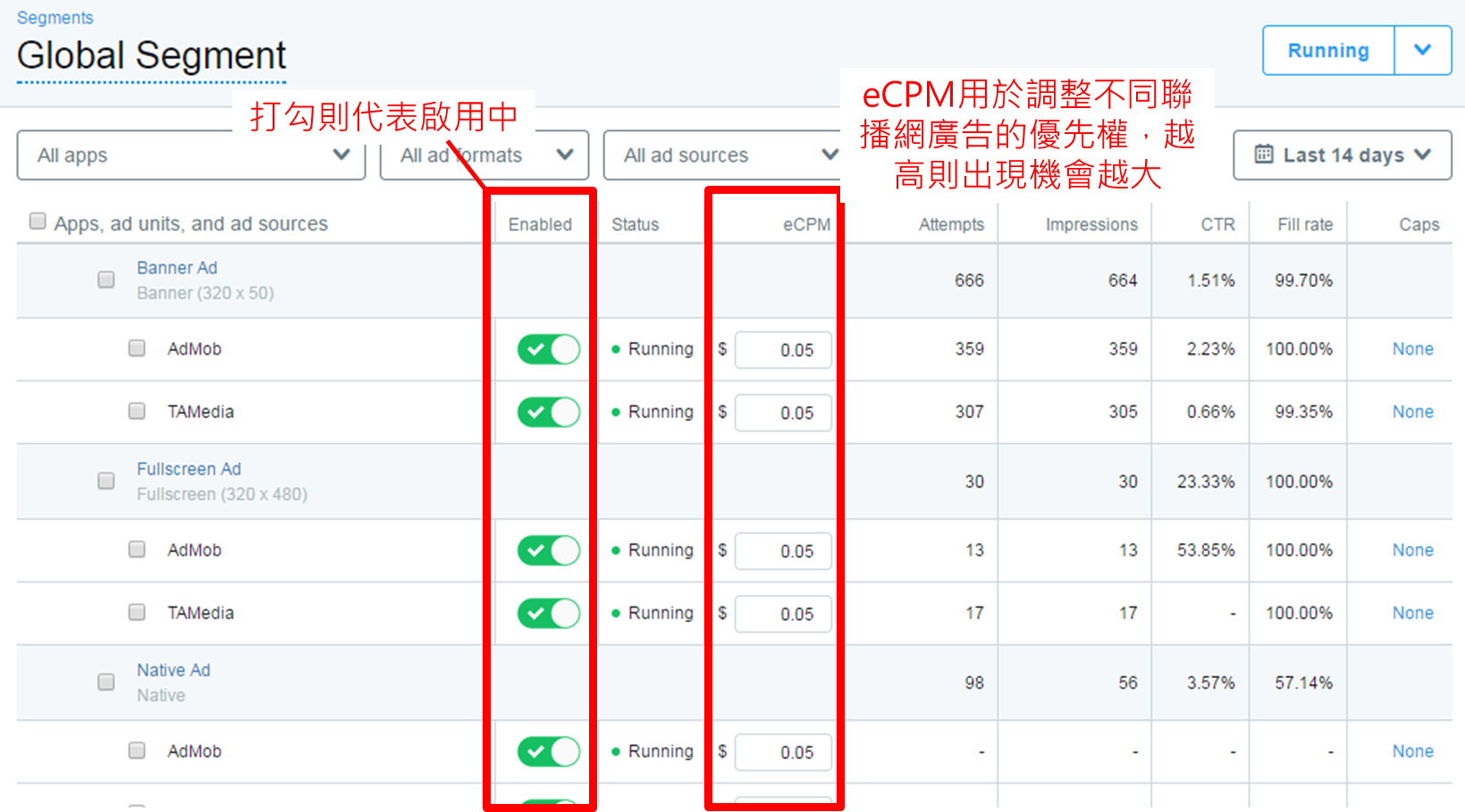Edit eCPM field for Fullscreen TAMedia
The height and width of the screenshot is (812, 1465).
(x=783, y=614)
